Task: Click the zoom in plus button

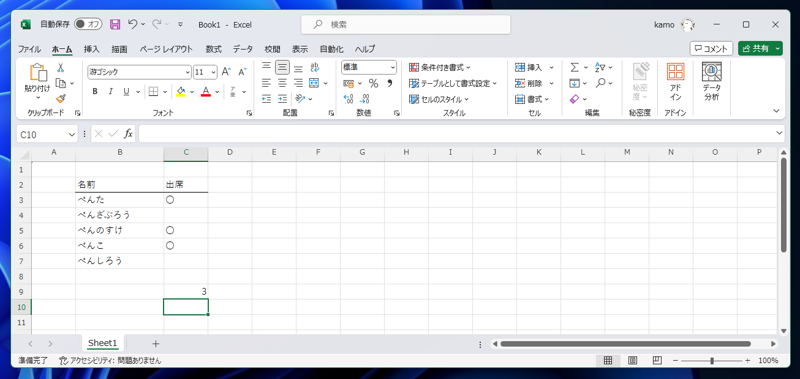Action: 748,361
